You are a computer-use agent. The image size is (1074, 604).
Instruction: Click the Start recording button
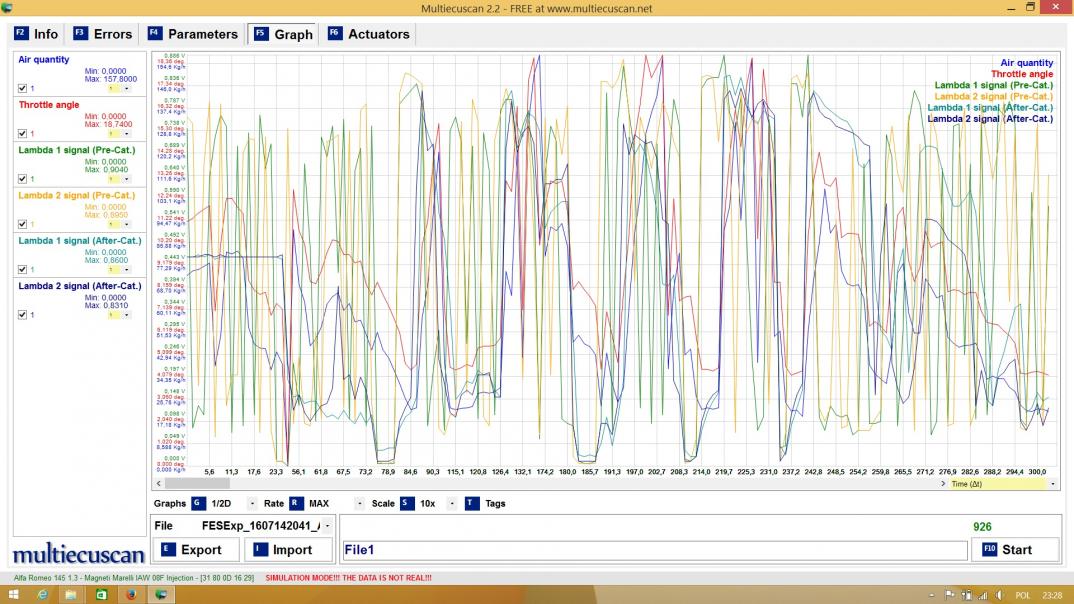coord(1014,550)
